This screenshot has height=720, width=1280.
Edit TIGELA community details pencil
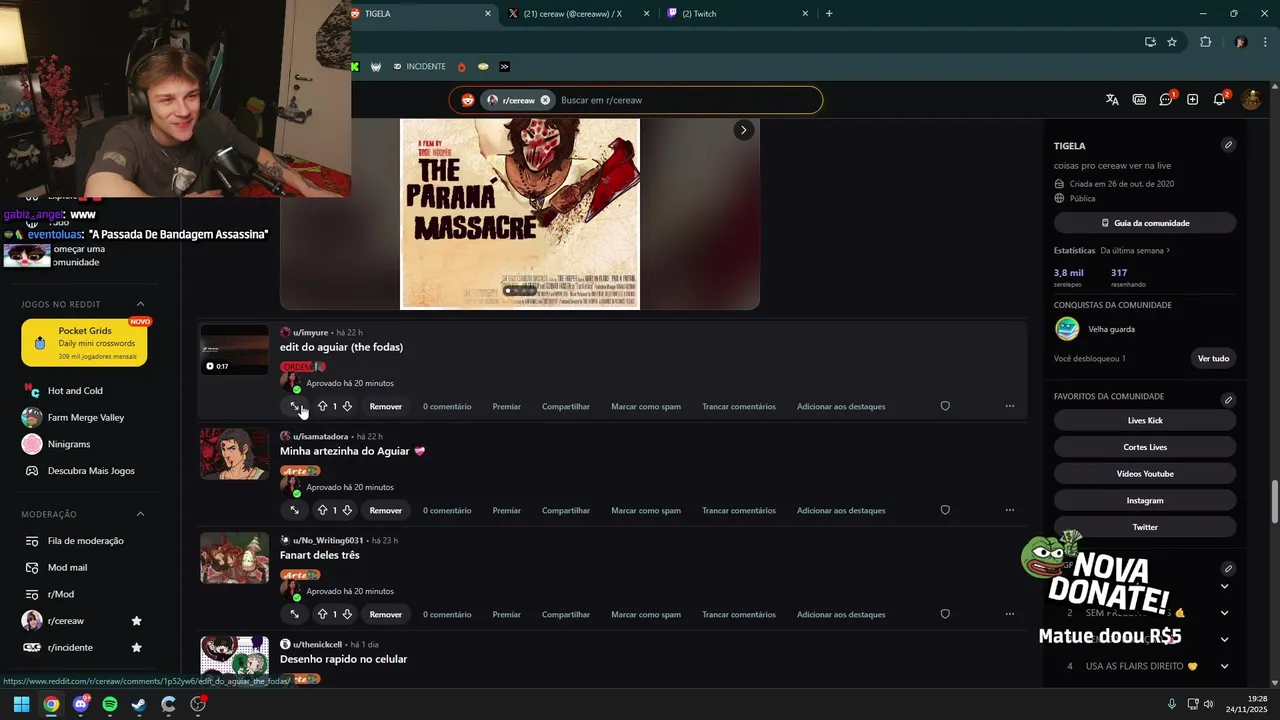pyautogui.click(x=1228, y=145)
